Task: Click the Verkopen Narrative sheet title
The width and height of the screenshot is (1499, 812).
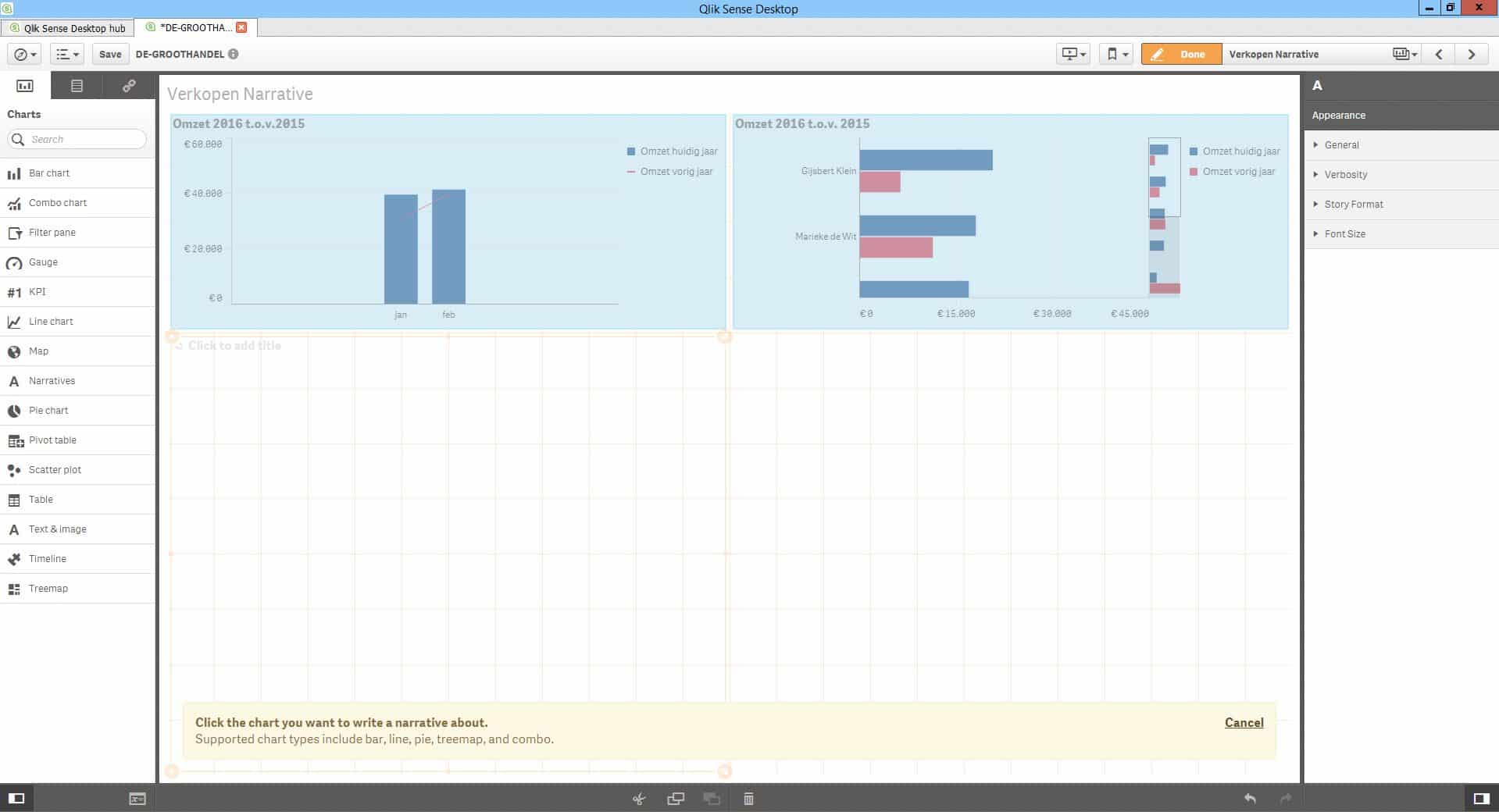Action: [x=240, y=94]
